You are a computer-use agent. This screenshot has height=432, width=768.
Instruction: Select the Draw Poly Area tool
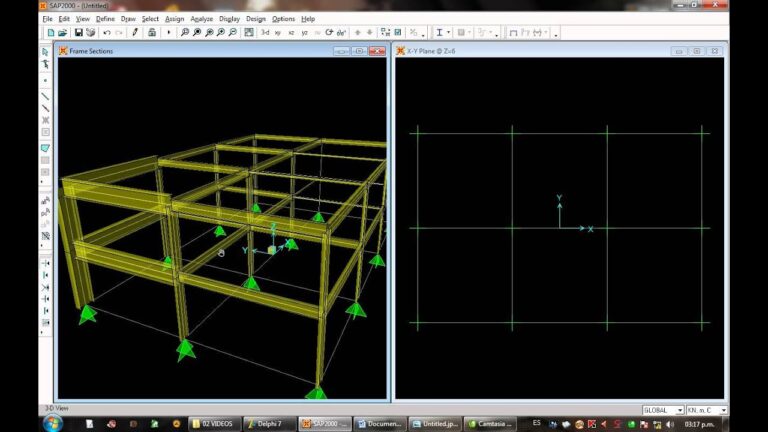coord(45,148)
